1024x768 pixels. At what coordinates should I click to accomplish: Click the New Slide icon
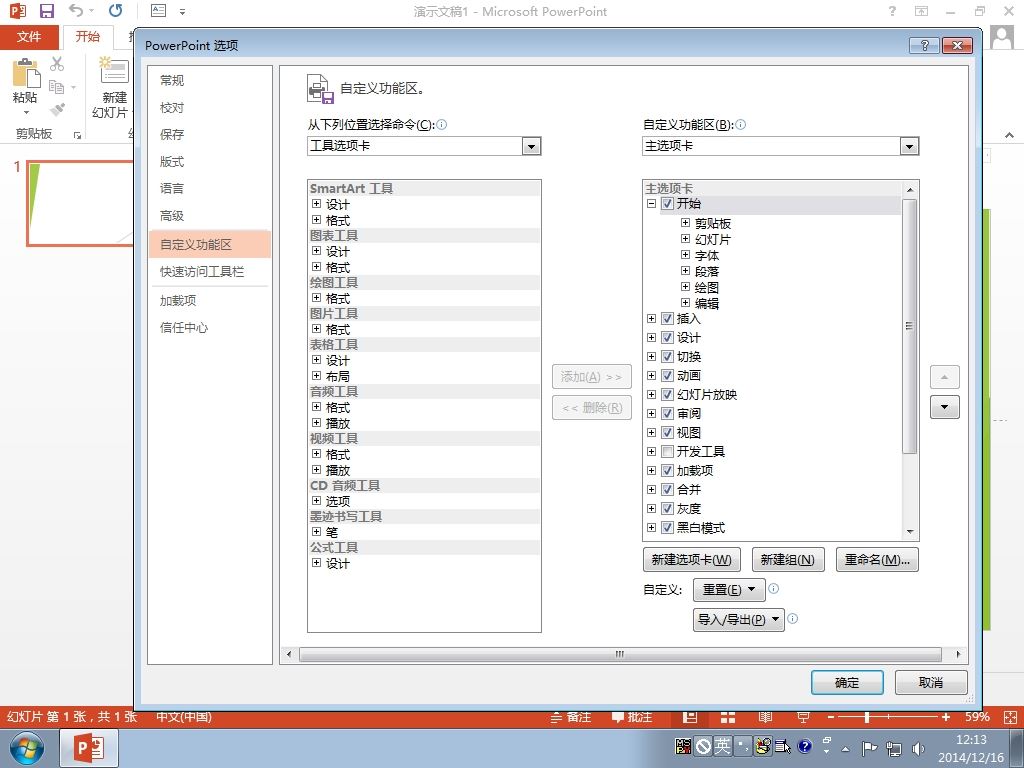coord(114,72)
